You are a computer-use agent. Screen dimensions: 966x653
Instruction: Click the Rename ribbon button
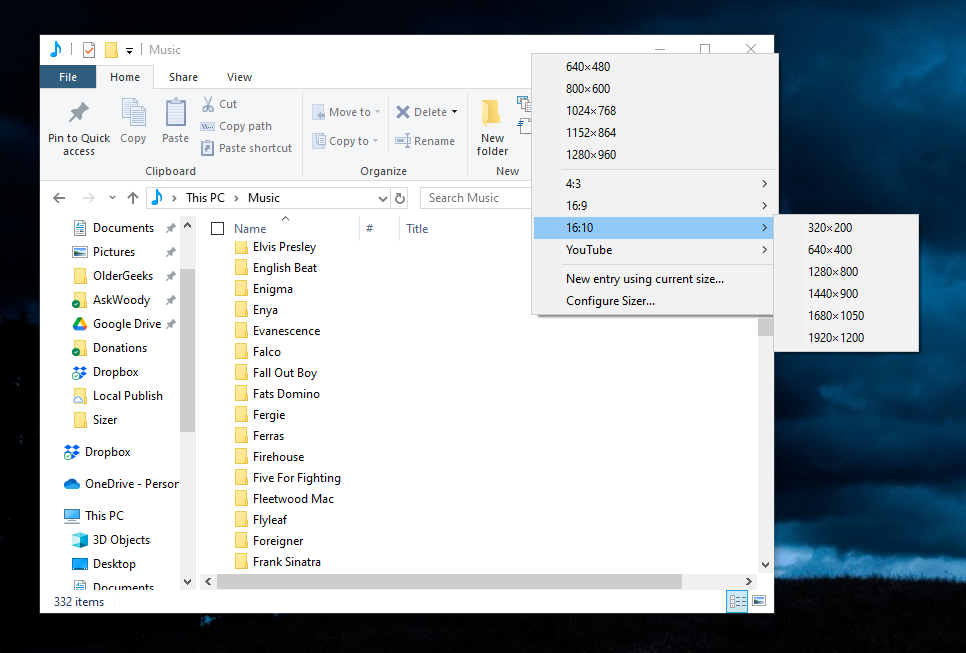tap(425, 141)
